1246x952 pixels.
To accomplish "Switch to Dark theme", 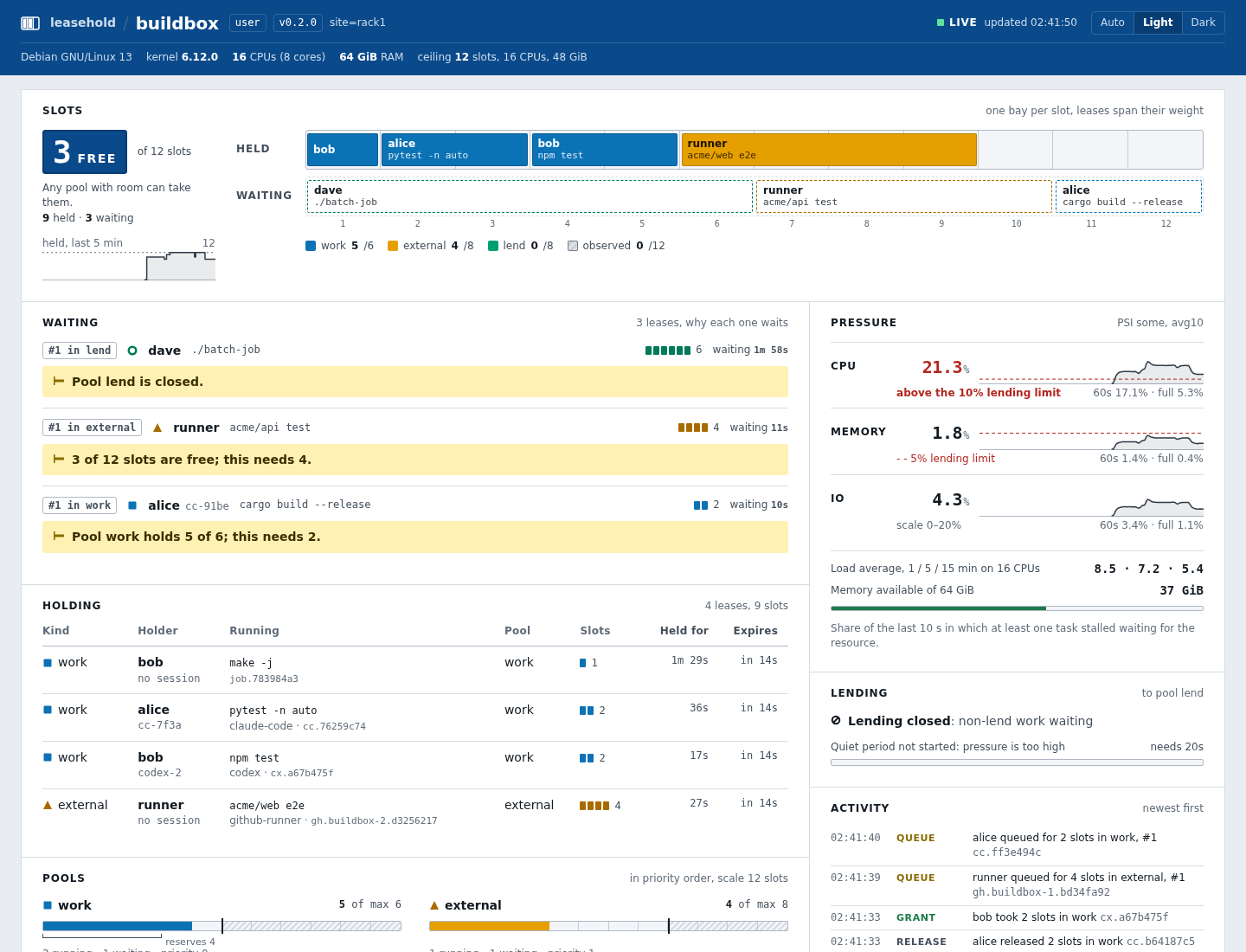I will click(x=1203, y=23).
